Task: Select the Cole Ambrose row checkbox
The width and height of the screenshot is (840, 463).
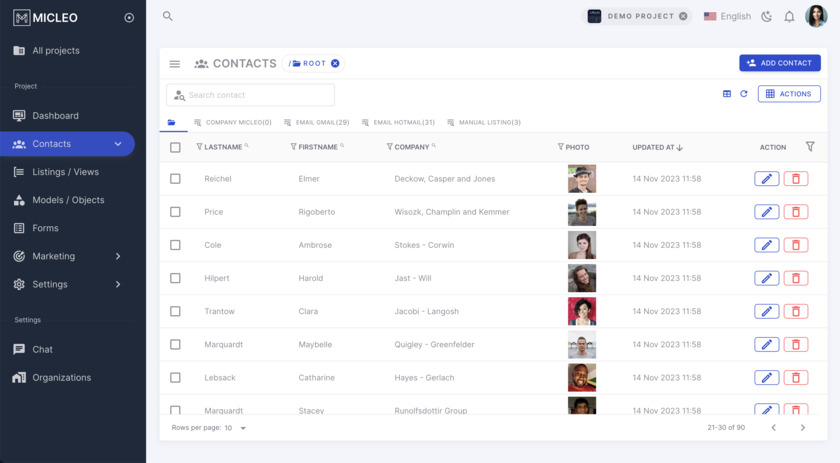Action: coord(175,245)
